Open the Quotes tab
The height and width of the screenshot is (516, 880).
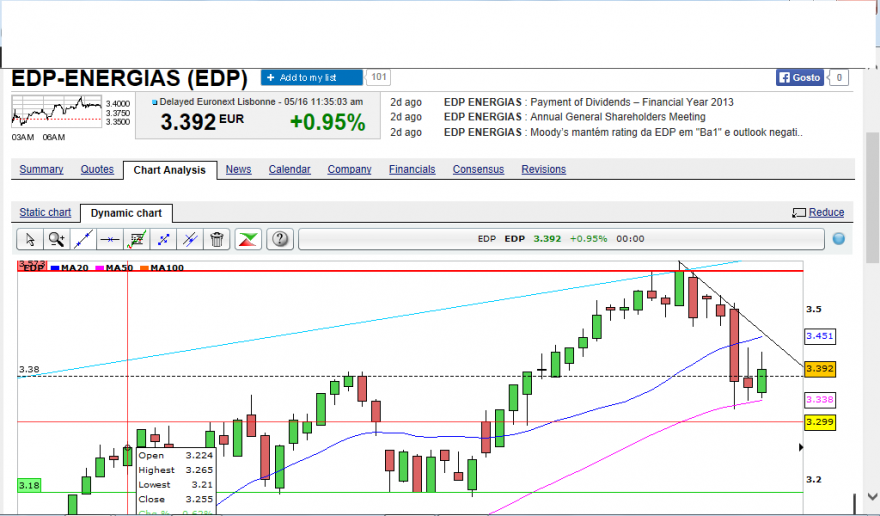coord(97,169)
